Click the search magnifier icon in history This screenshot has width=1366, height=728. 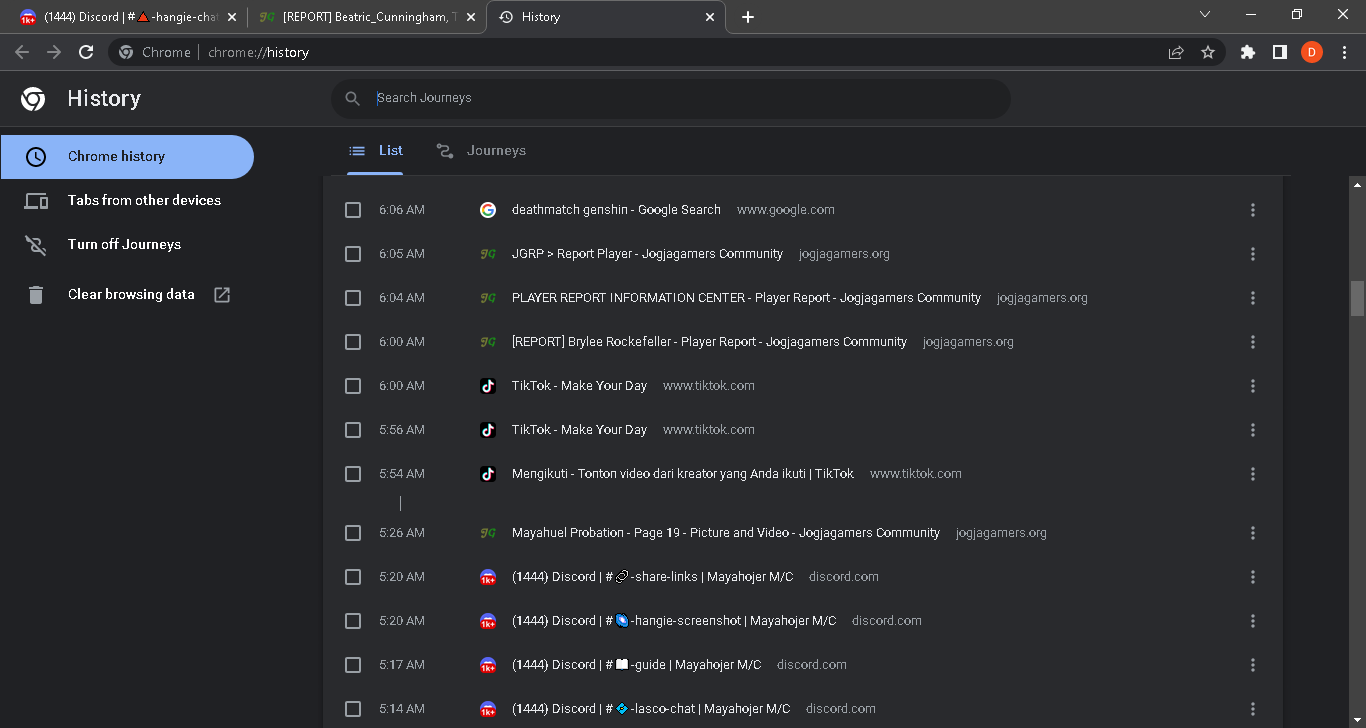(x=352, y=98)
